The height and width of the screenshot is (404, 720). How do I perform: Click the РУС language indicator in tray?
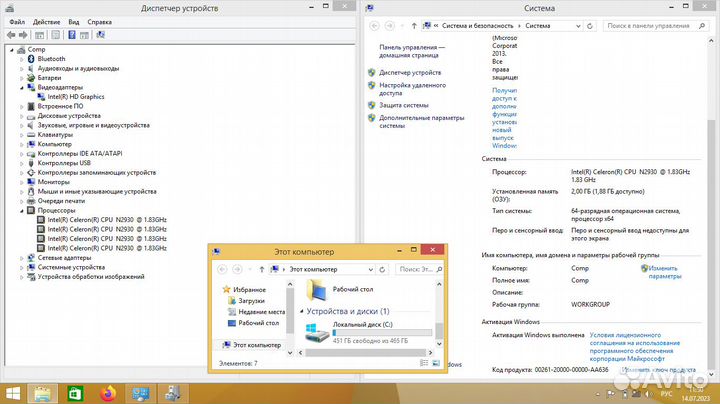[666, 394]
